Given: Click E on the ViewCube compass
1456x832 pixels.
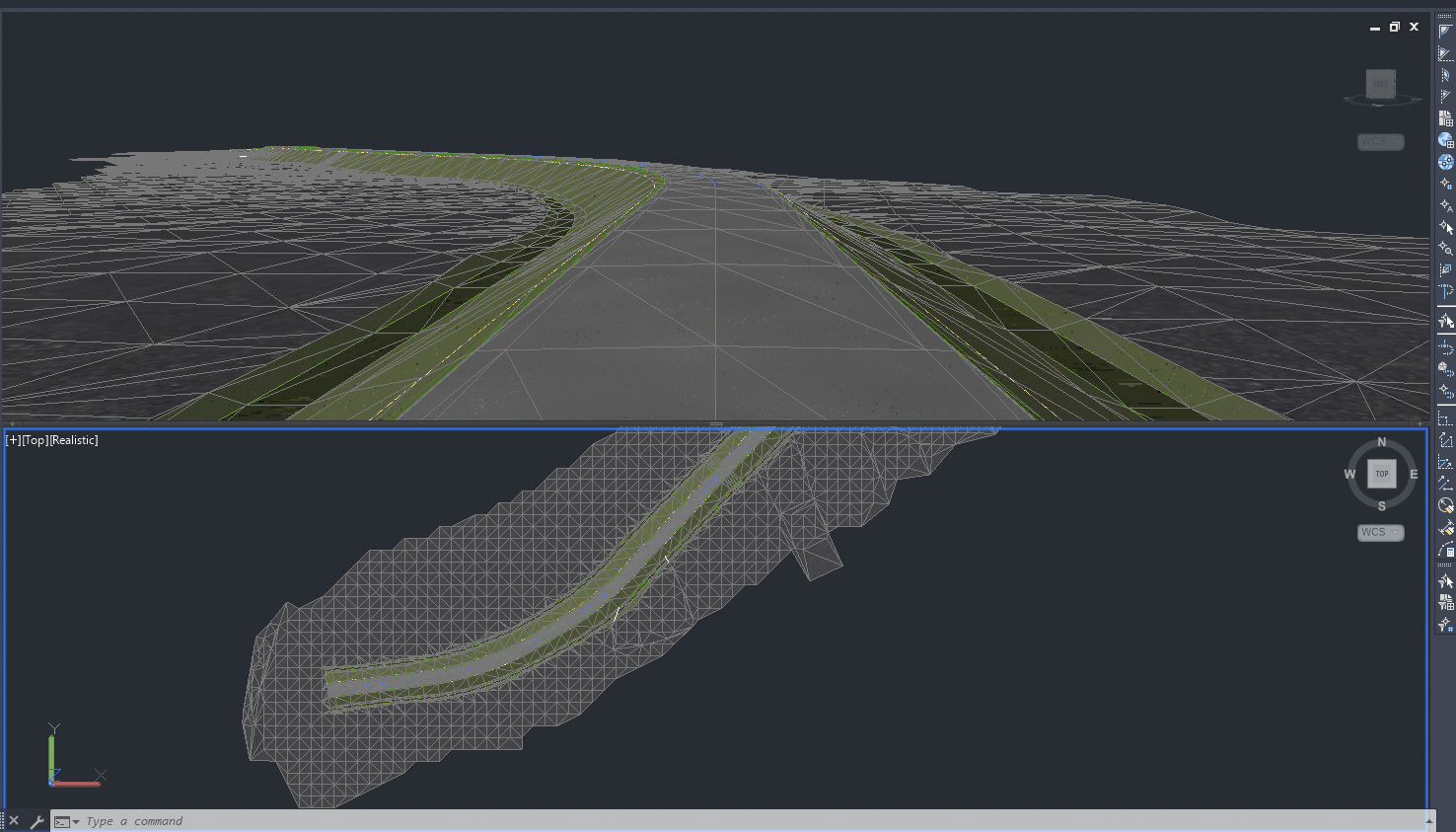Looking at the screenshot, I should [x=1414, y=475].
